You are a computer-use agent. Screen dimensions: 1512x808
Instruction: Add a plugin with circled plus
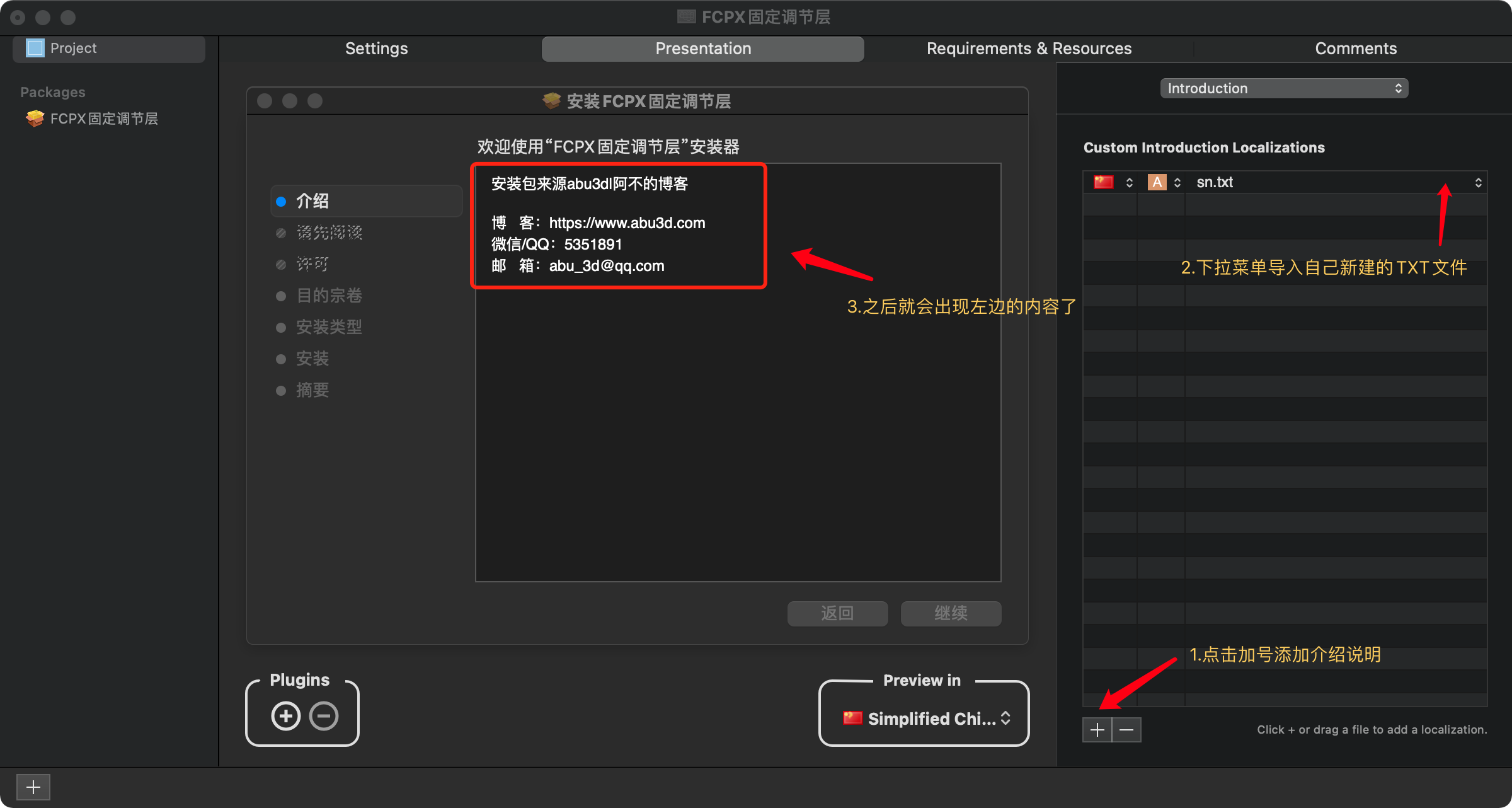coord(286,716)
